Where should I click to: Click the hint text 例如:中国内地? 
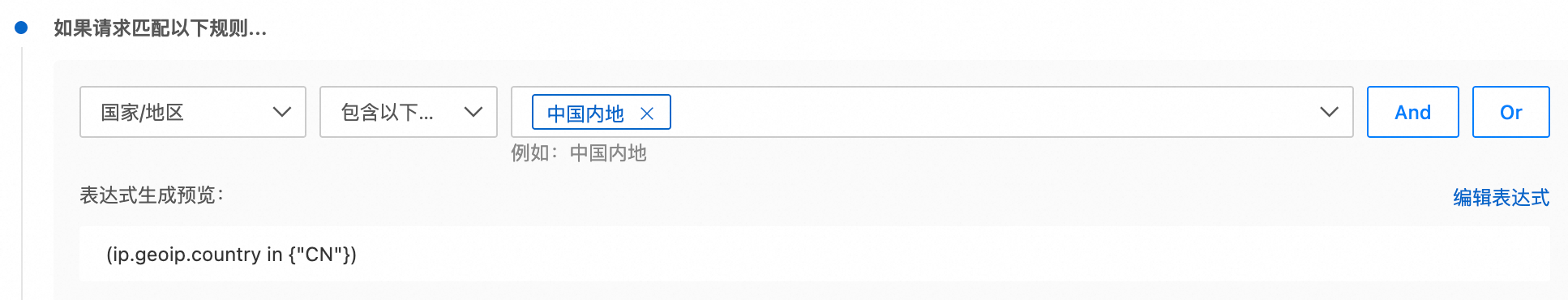(x=579, y=153)
